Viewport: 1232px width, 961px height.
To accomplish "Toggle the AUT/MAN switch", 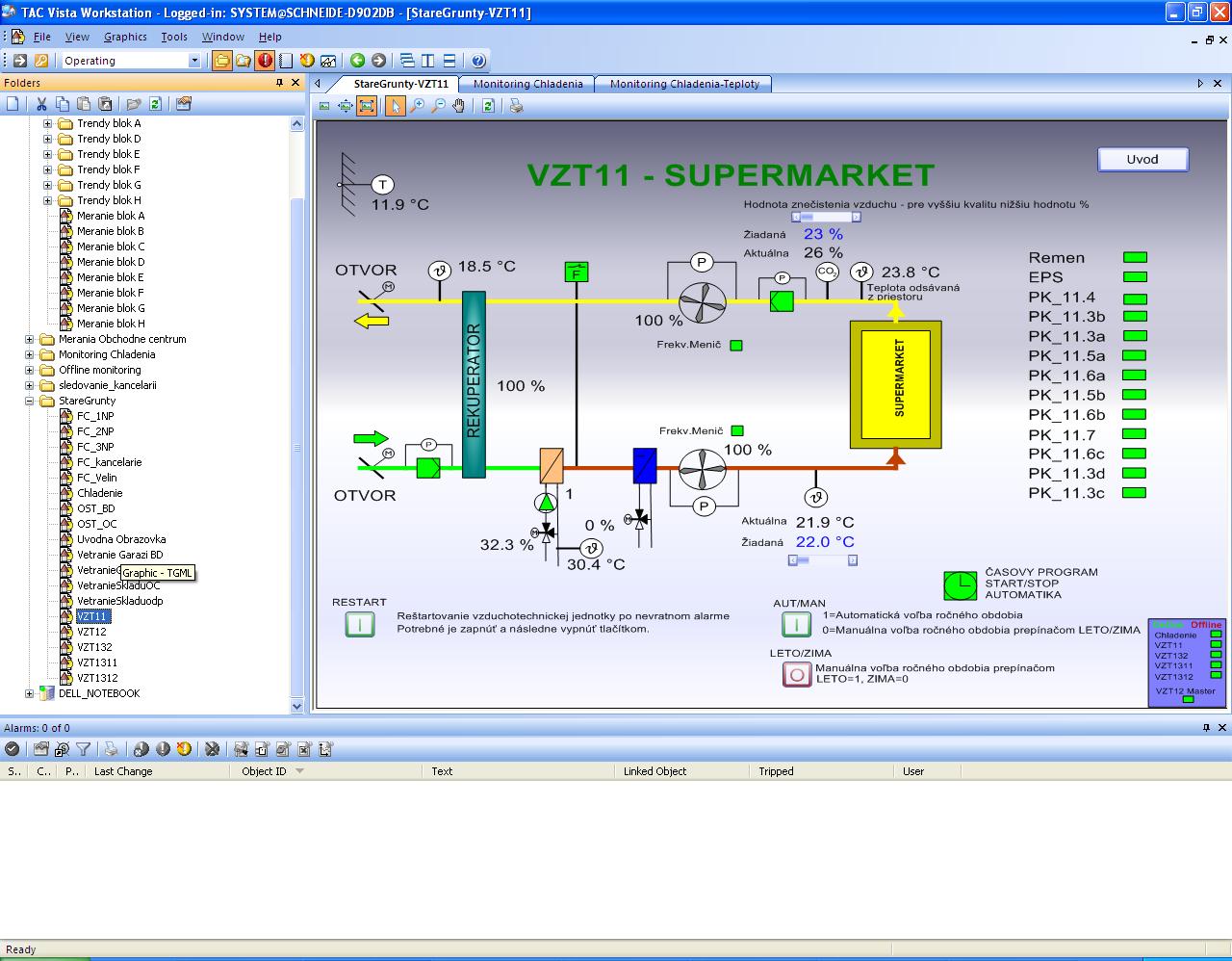I will tap(796, 624).
